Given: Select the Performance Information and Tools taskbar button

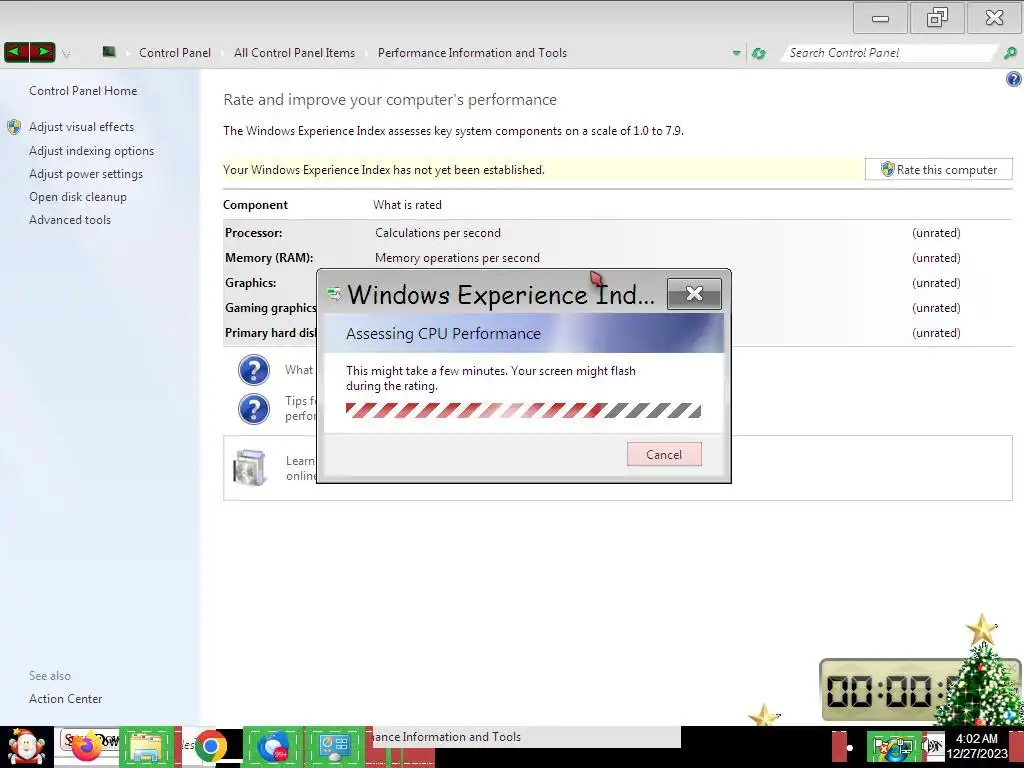Looking at the screenshot, I should click(526, 737).
